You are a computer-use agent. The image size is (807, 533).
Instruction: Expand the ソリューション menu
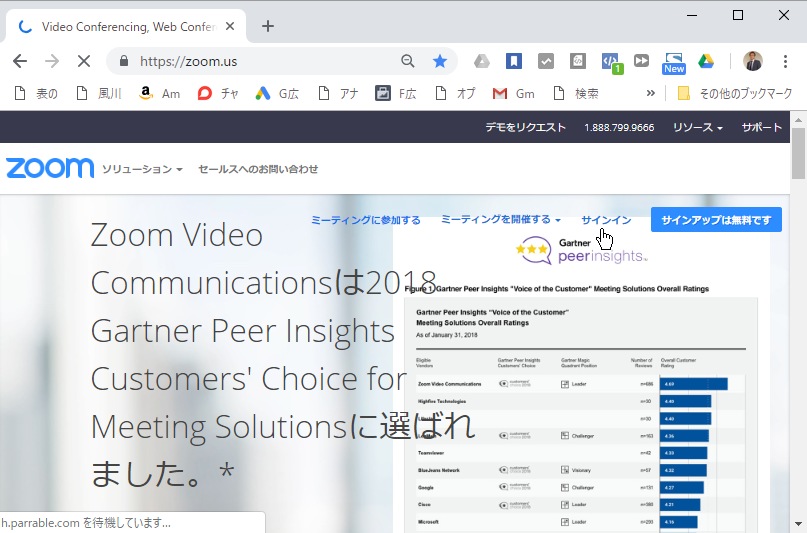(142, 169)
